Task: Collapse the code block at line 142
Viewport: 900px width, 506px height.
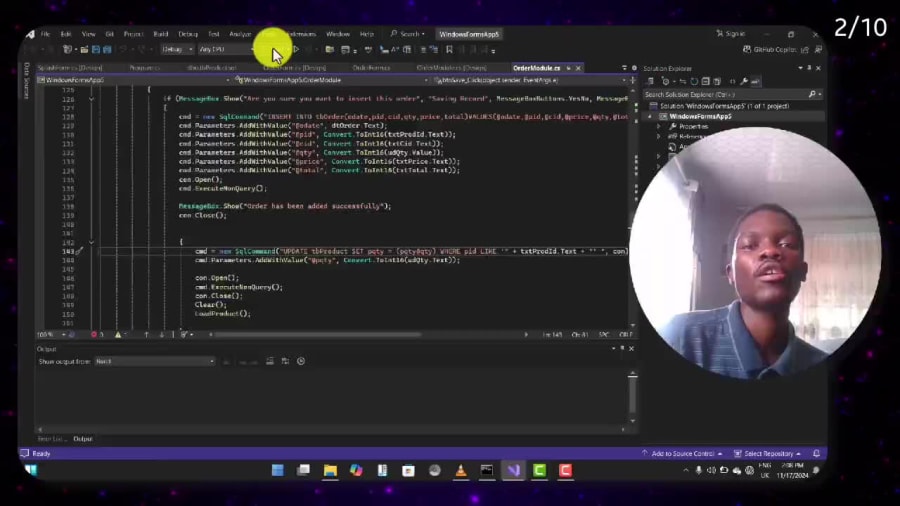Action: click(x=91, y=242)
